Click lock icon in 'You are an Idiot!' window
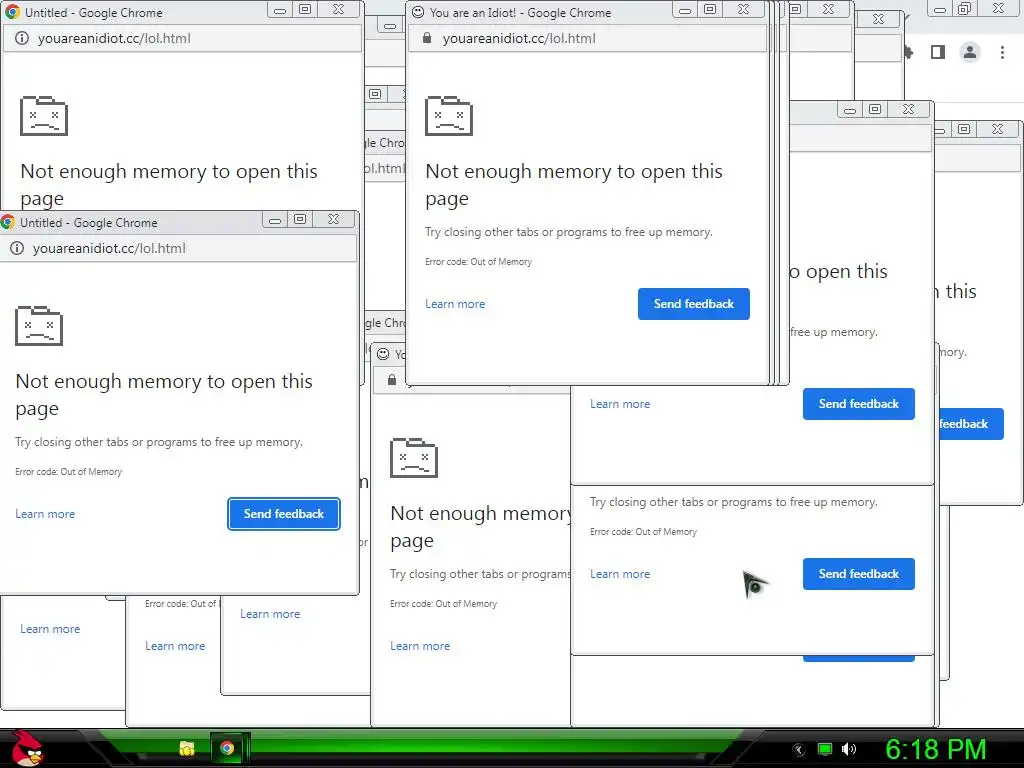Image resolution: width=1024 pixels, height=768 pixels. 426,38
